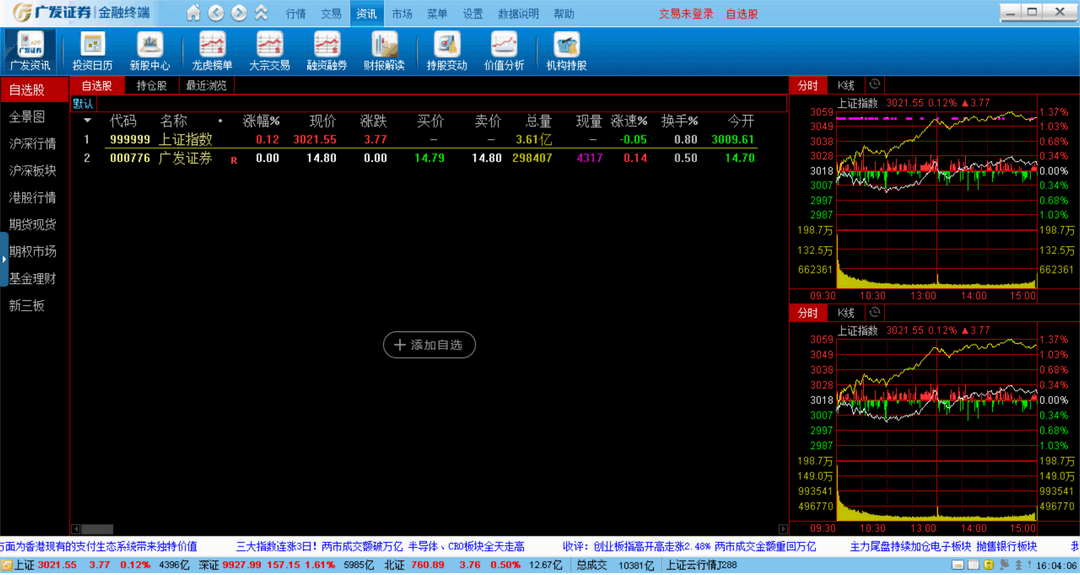Click the refresh icon beside upper K线 tab
This screenshot has height=575, width=1080.
pos(875,85)
